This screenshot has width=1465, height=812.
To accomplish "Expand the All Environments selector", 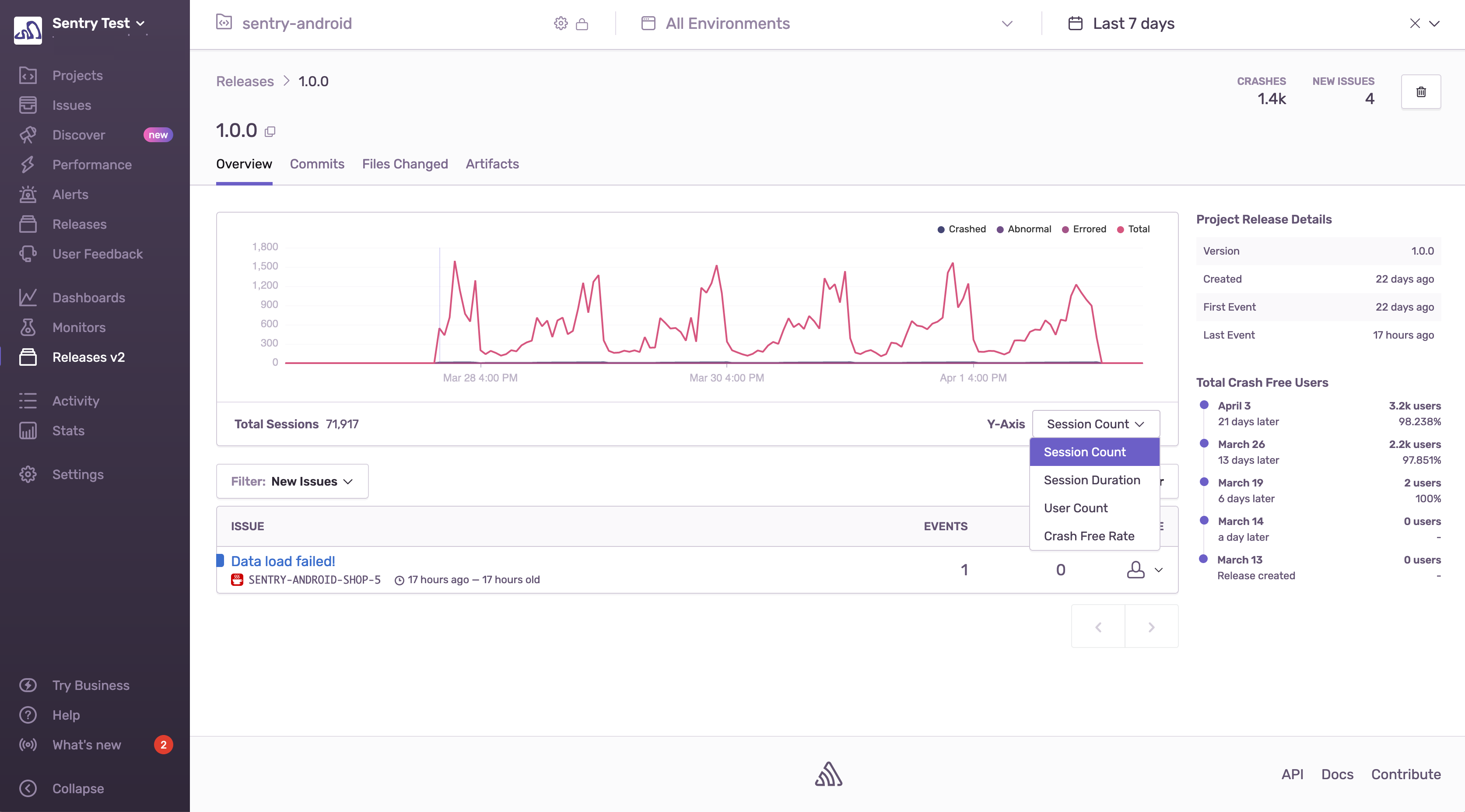I will 827,24.
